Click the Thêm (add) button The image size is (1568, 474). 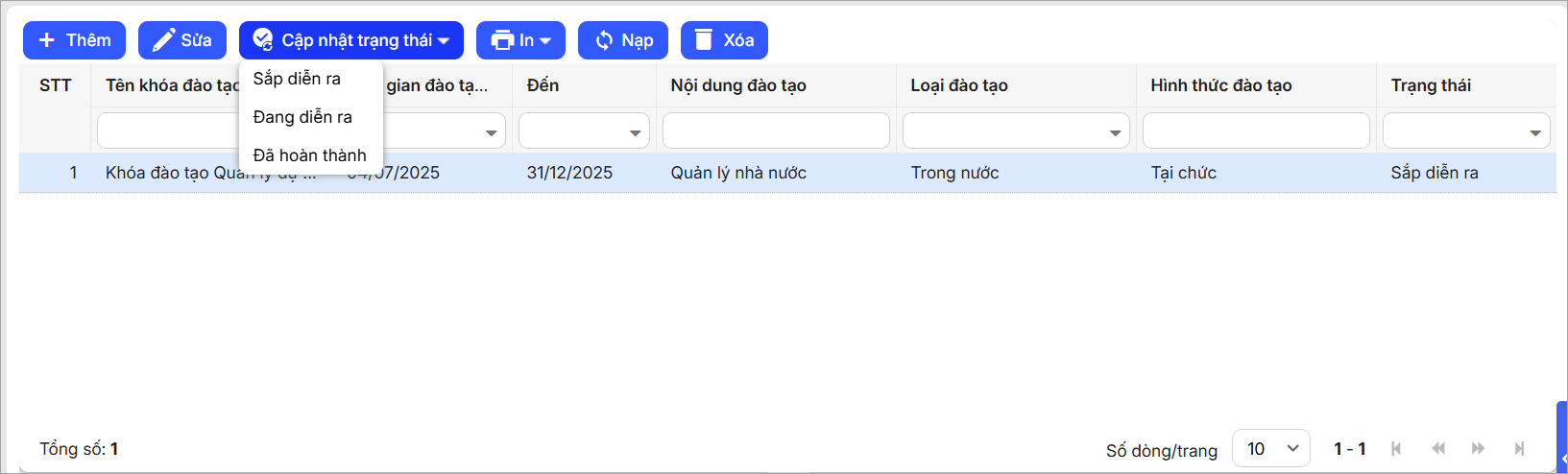[x=74, y=40]
